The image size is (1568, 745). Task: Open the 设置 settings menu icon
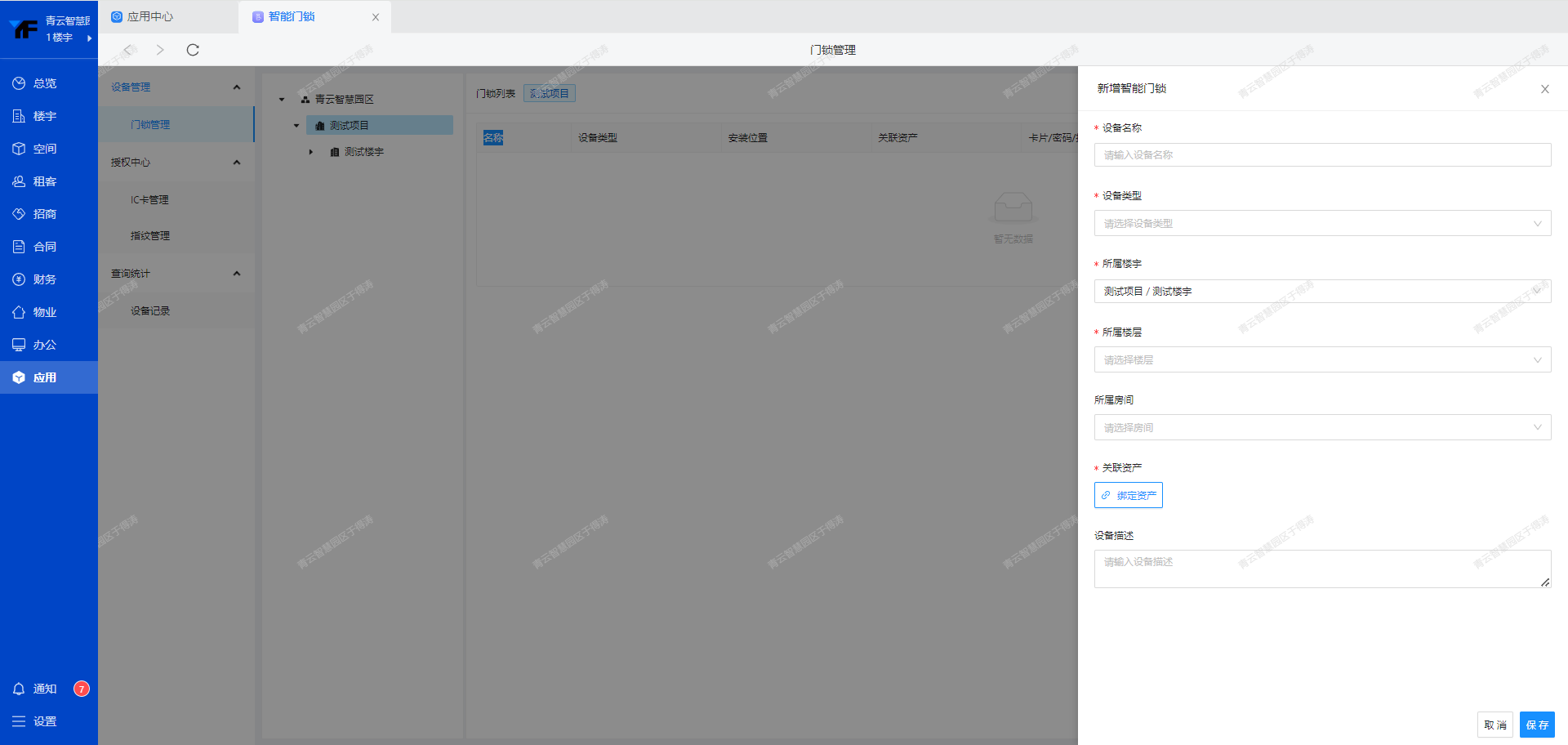point(19,721)
